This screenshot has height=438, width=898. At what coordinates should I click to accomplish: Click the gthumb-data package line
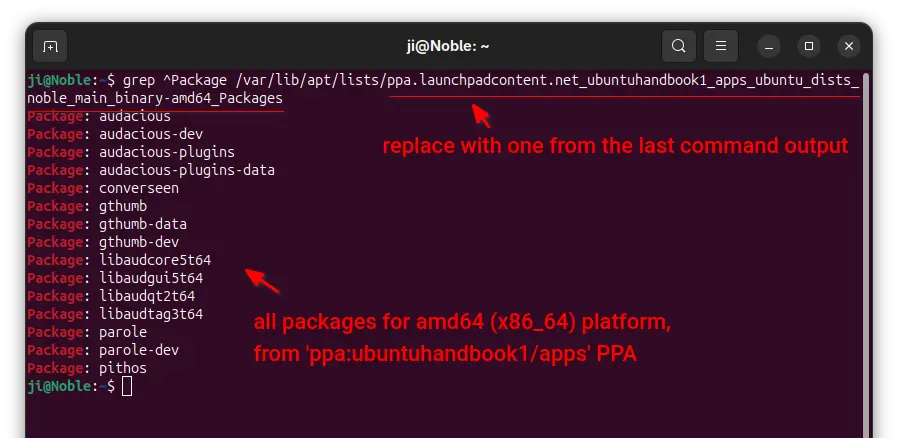pos(107,224)
